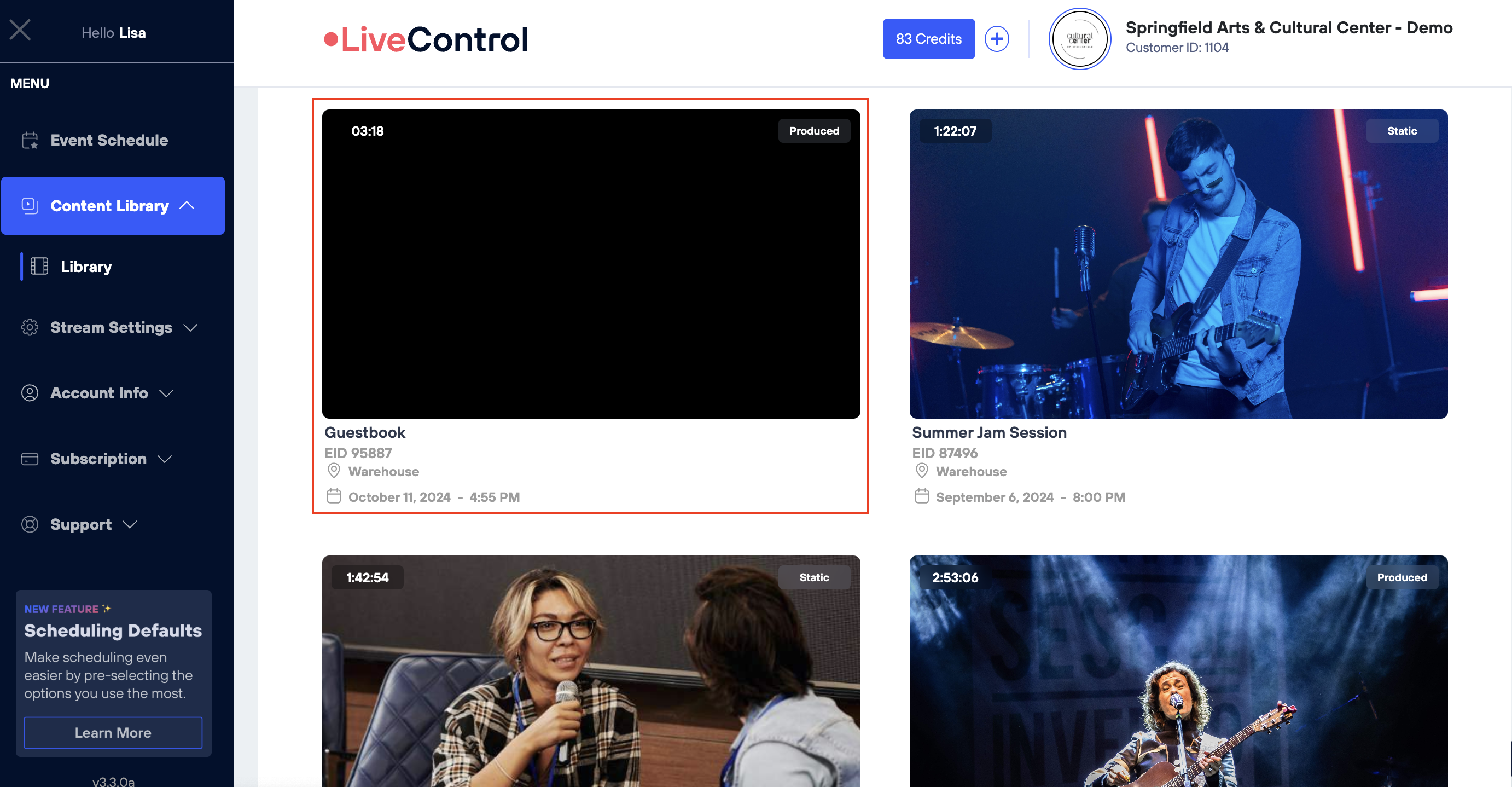Click the Support lifebuoy icon

(x=30, y=524)
